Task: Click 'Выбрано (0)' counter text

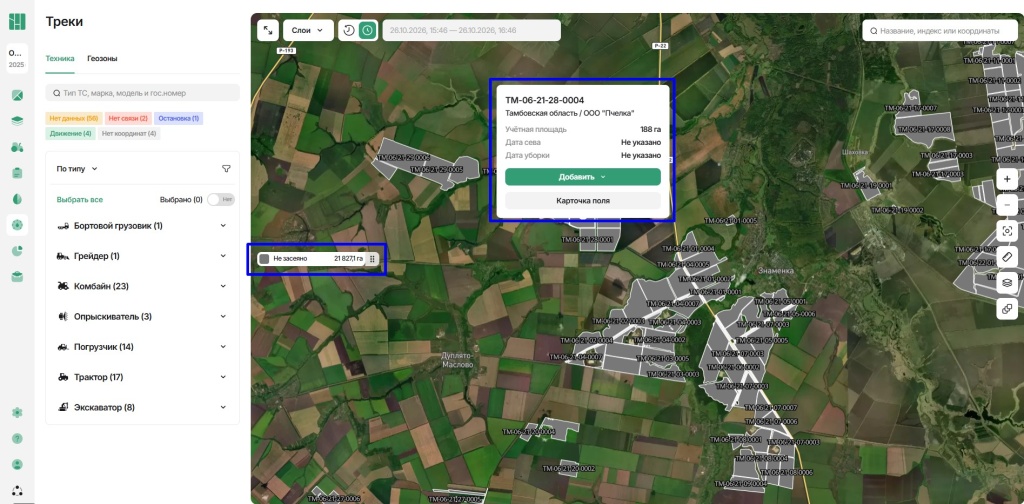Action: point(181,200)
